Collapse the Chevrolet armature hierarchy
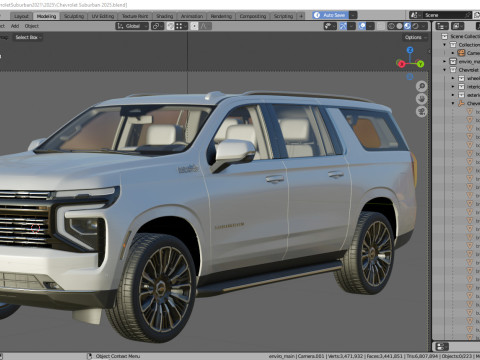Screen dimensions: 480x360 pos(453,103)
